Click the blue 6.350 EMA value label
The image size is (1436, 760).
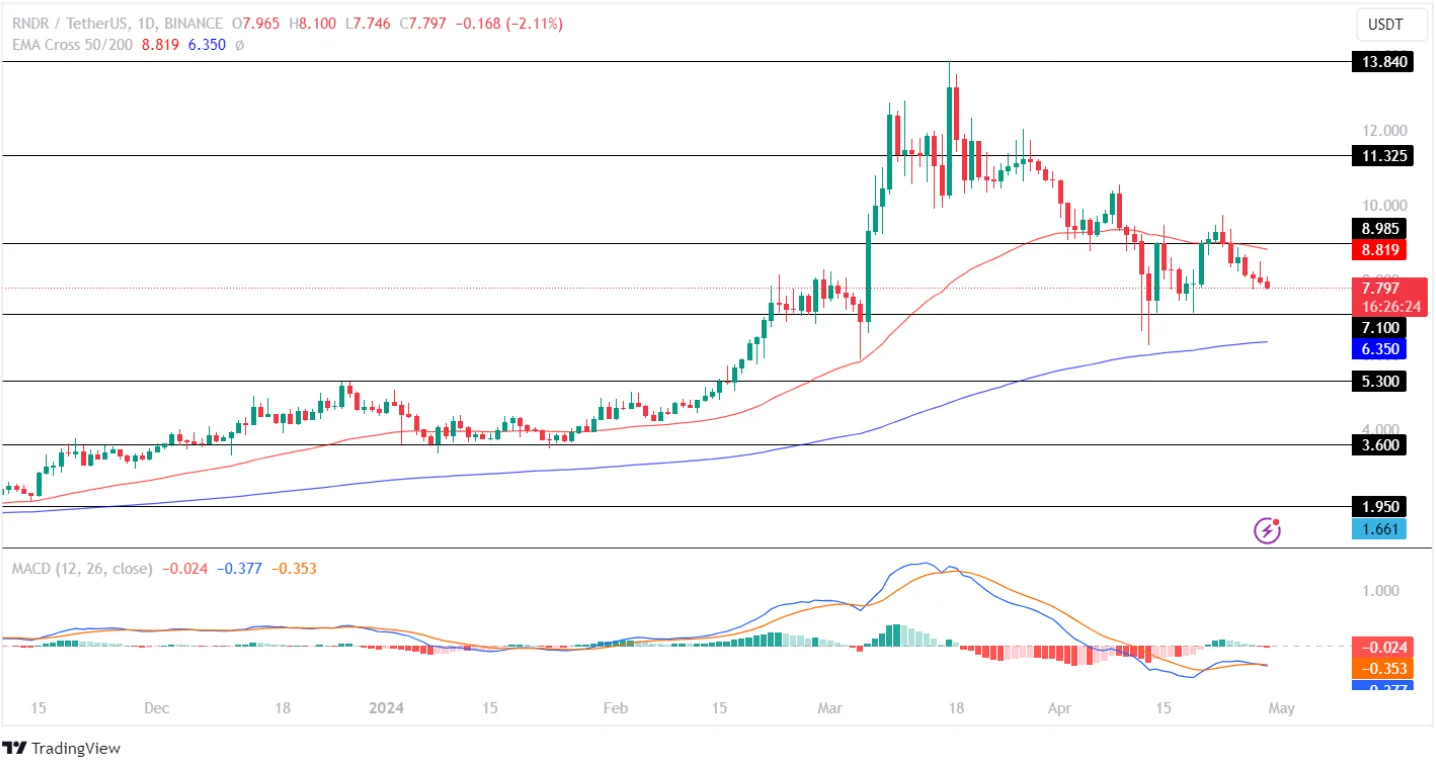pos(1379,349)
